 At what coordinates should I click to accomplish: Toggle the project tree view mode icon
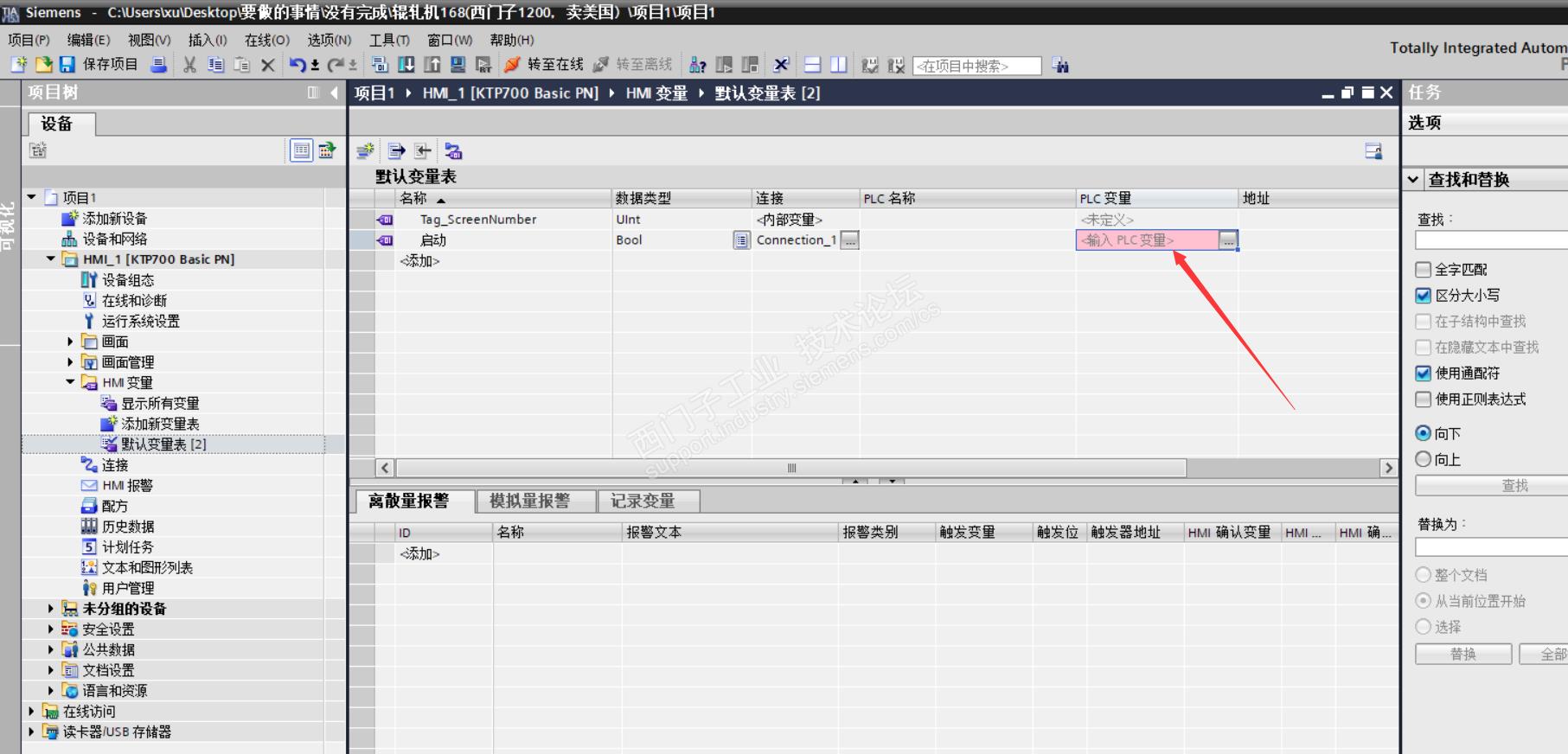(x=301, y=150)
